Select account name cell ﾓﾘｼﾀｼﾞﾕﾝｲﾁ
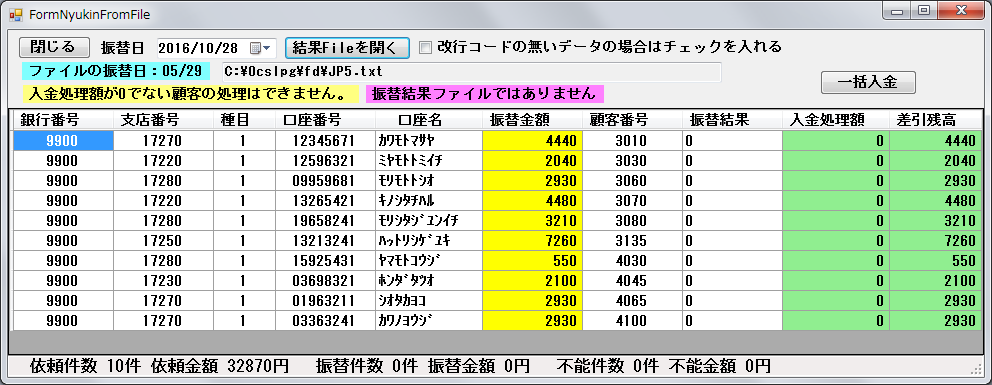 (x=429, y=221)
